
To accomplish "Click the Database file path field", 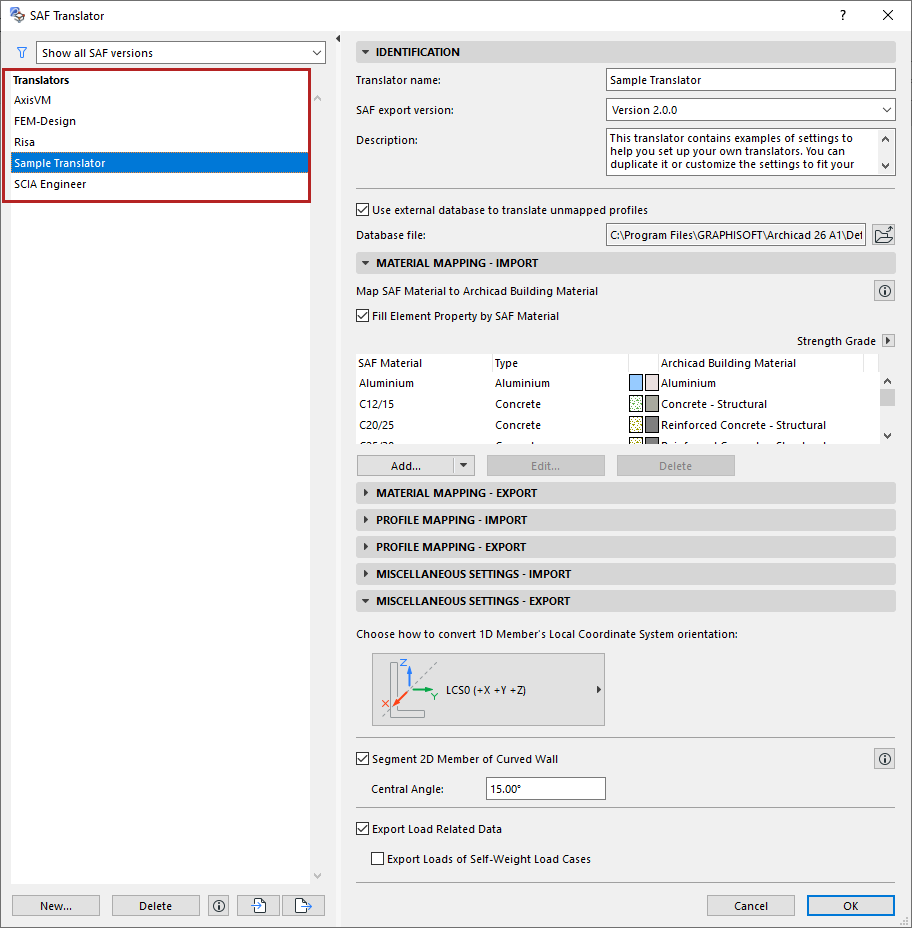I will 736,235.
